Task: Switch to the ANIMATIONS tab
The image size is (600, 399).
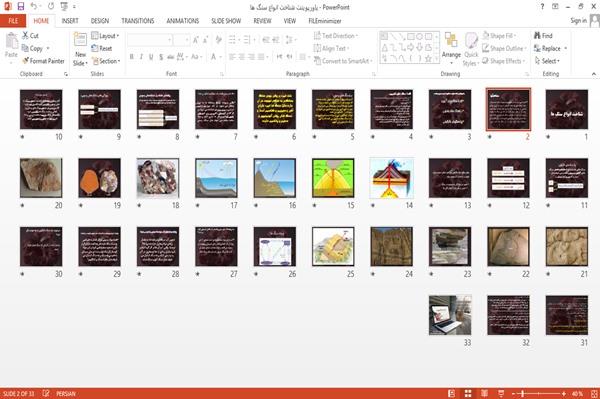Action: click(x=183, y=21)
